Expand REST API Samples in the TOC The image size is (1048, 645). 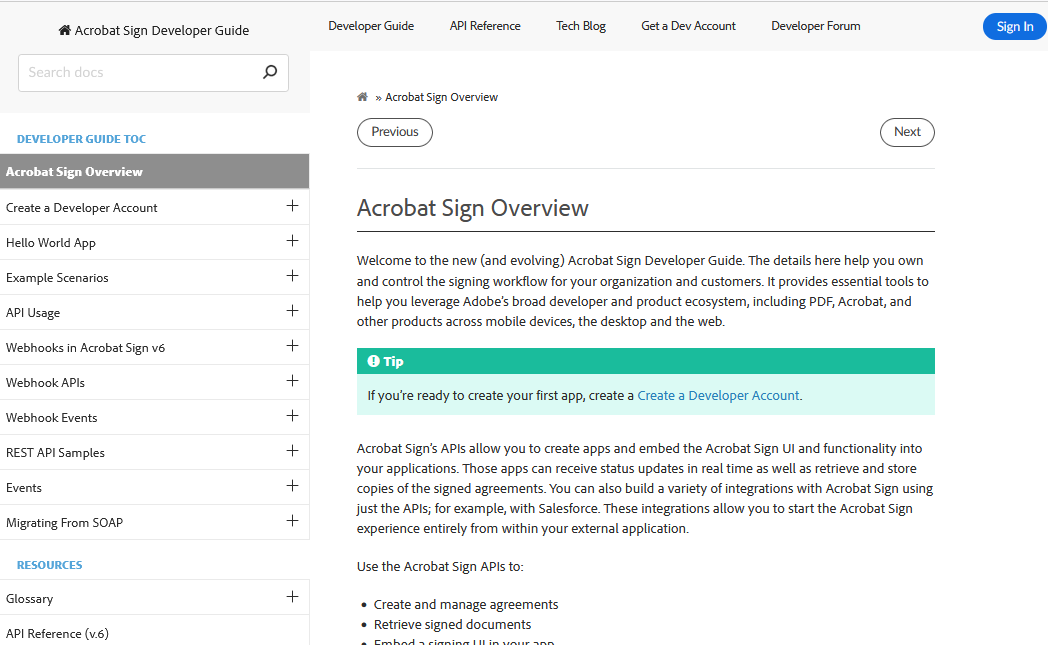pyautogui.click(x=292, y=452)
